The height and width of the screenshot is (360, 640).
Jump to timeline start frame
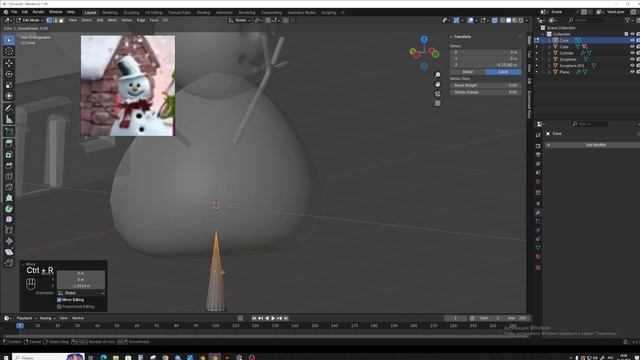pyautogui.click(x=254, y=318)
